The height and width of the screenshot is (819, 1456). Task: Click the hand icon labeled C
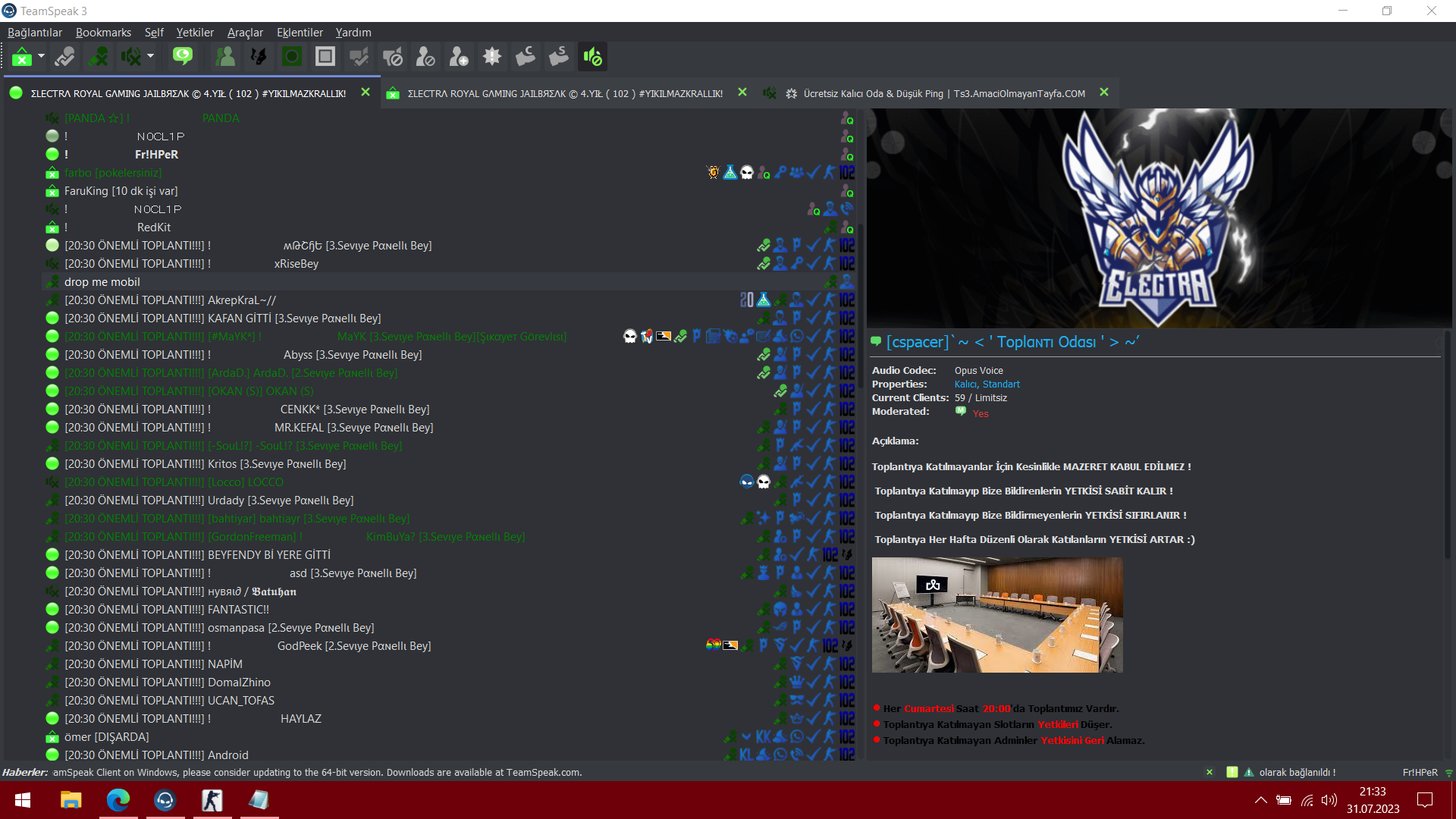pos(526,57)
